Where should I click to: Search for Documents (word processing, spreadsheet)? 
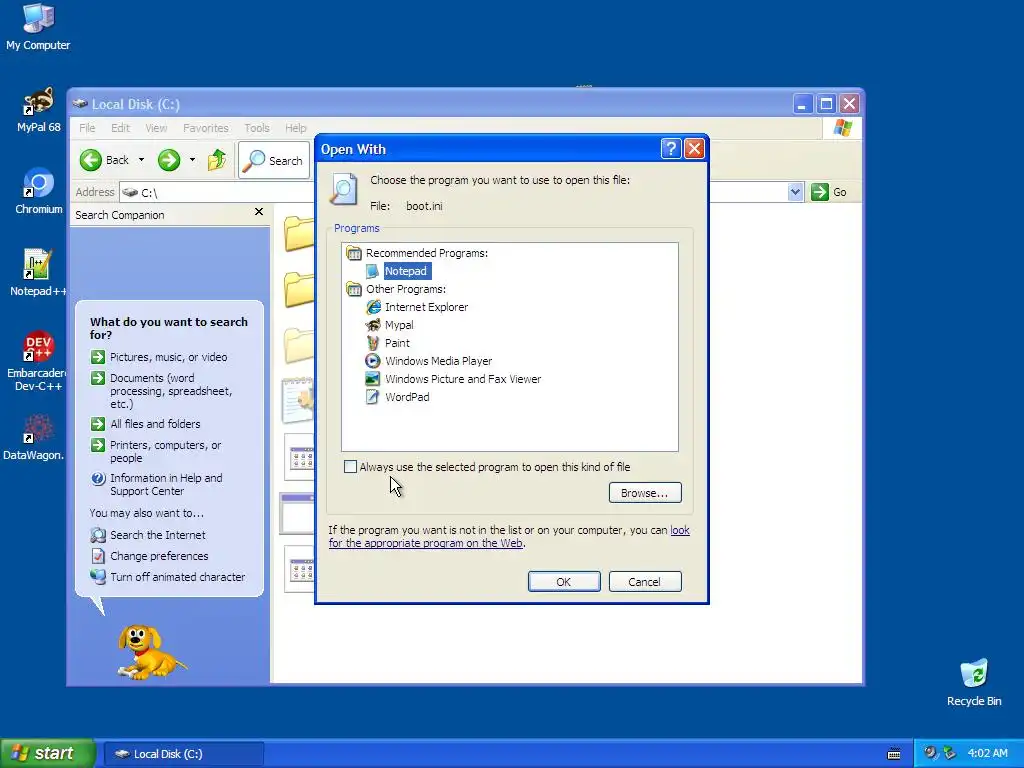161,391
